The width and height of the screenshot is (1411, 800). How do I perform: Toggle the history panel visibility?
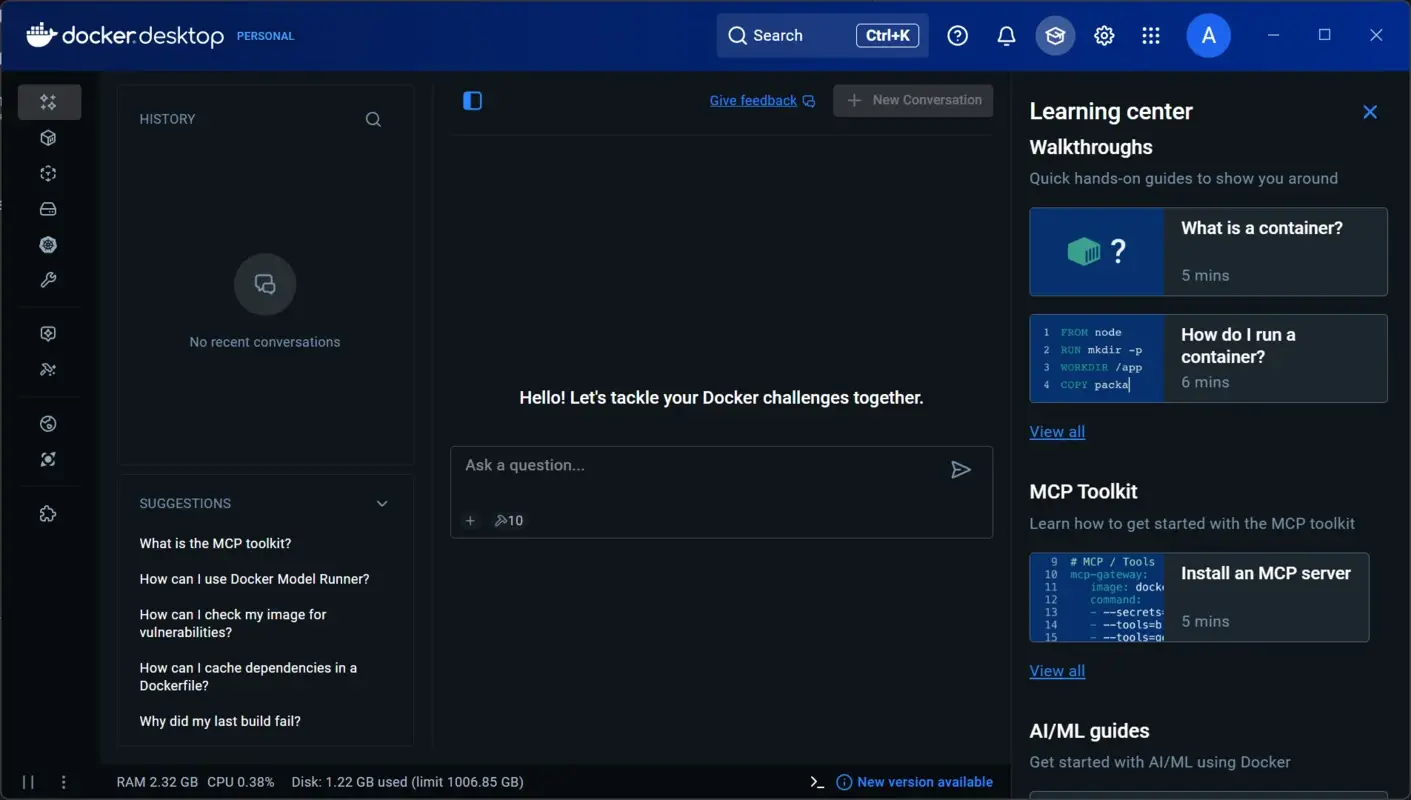coord(472,100)
